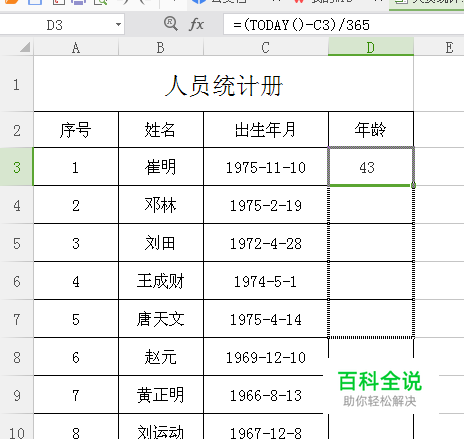This screenshot has width=464, height=439.
Task: Click the 年龄 header cell
Action: (x=371, y=130)
